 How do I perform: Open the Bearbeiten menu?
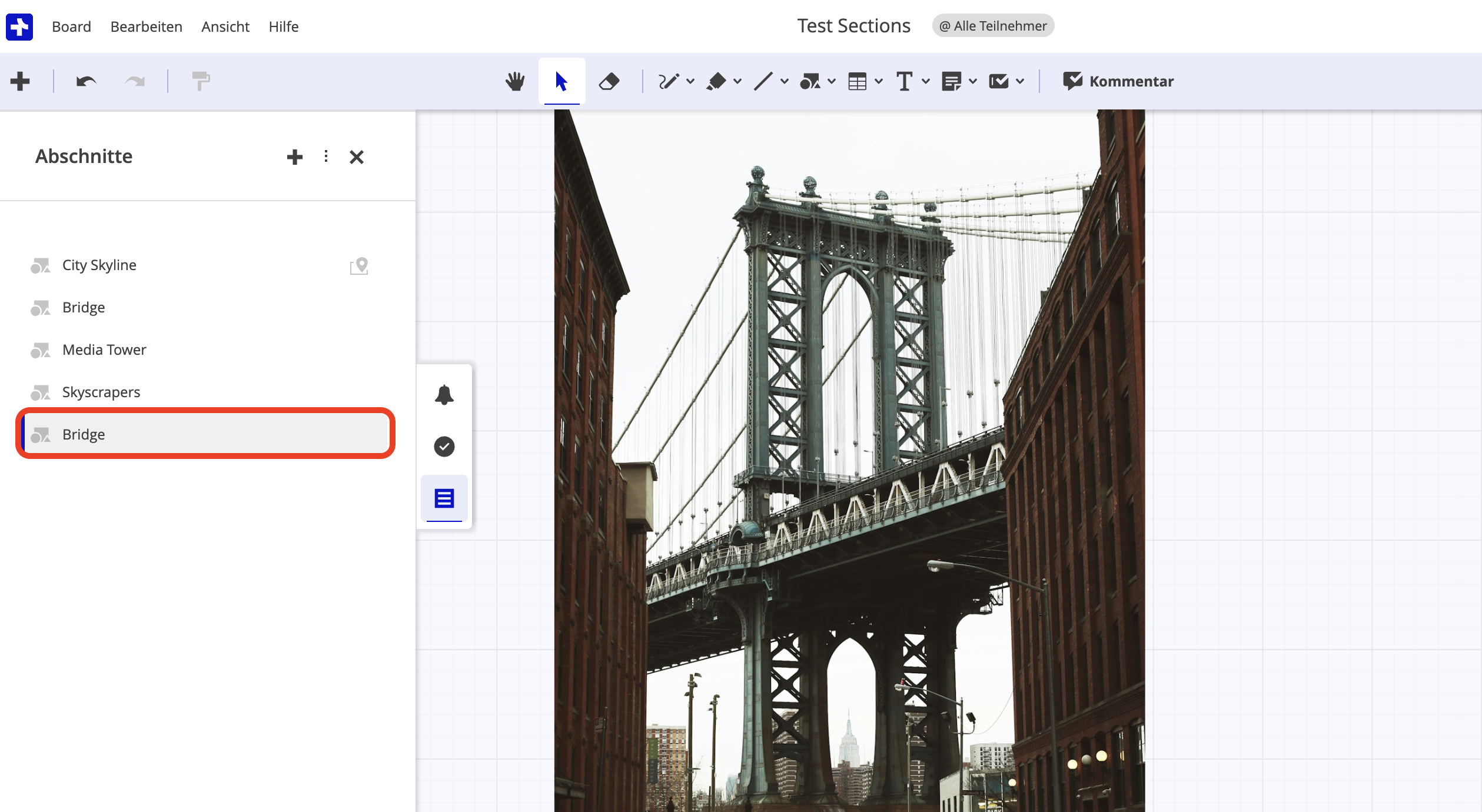tap(146, 26)
